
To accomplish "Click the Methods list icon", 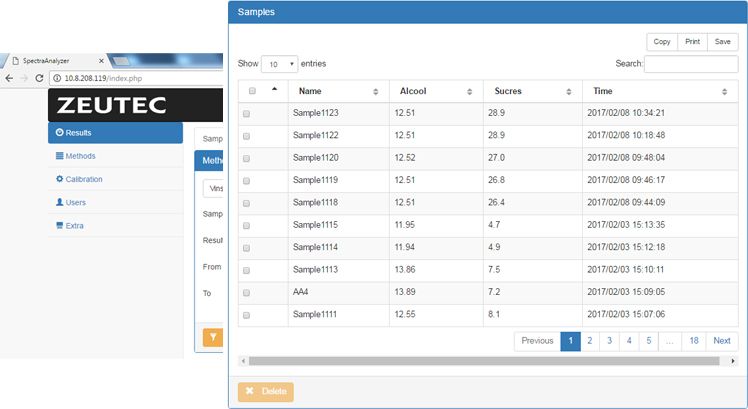I will tap(59, 156).
